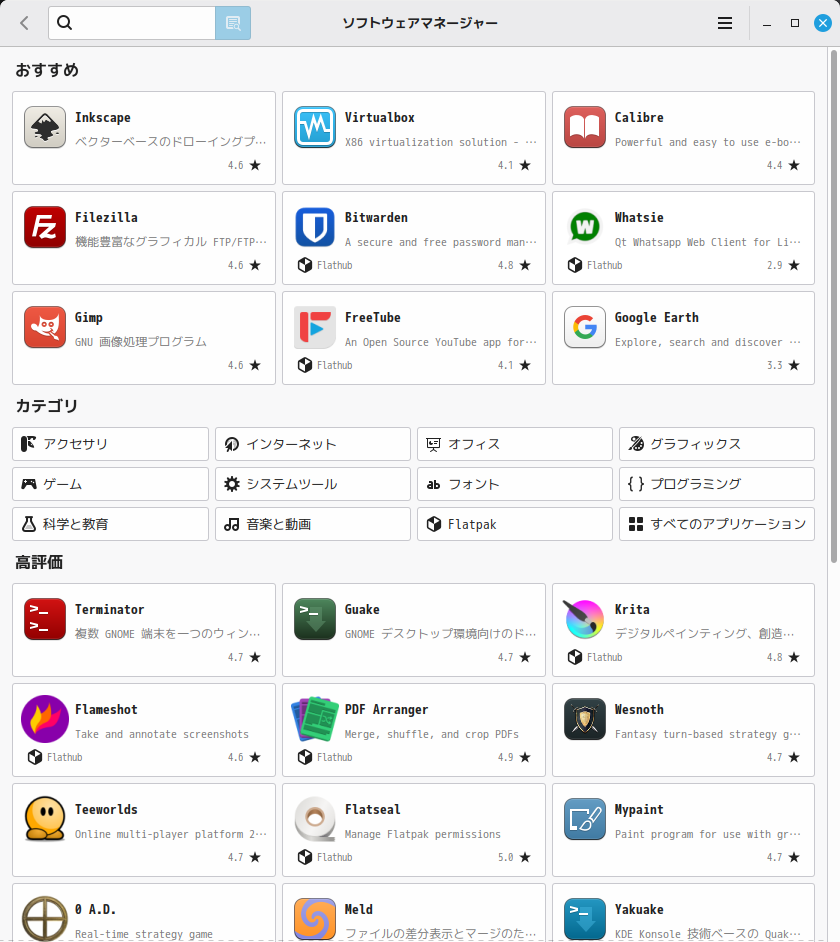Screen dimensions: 840x942
Task: Select the Flameshot flame icon
Action: click(44, 719)
